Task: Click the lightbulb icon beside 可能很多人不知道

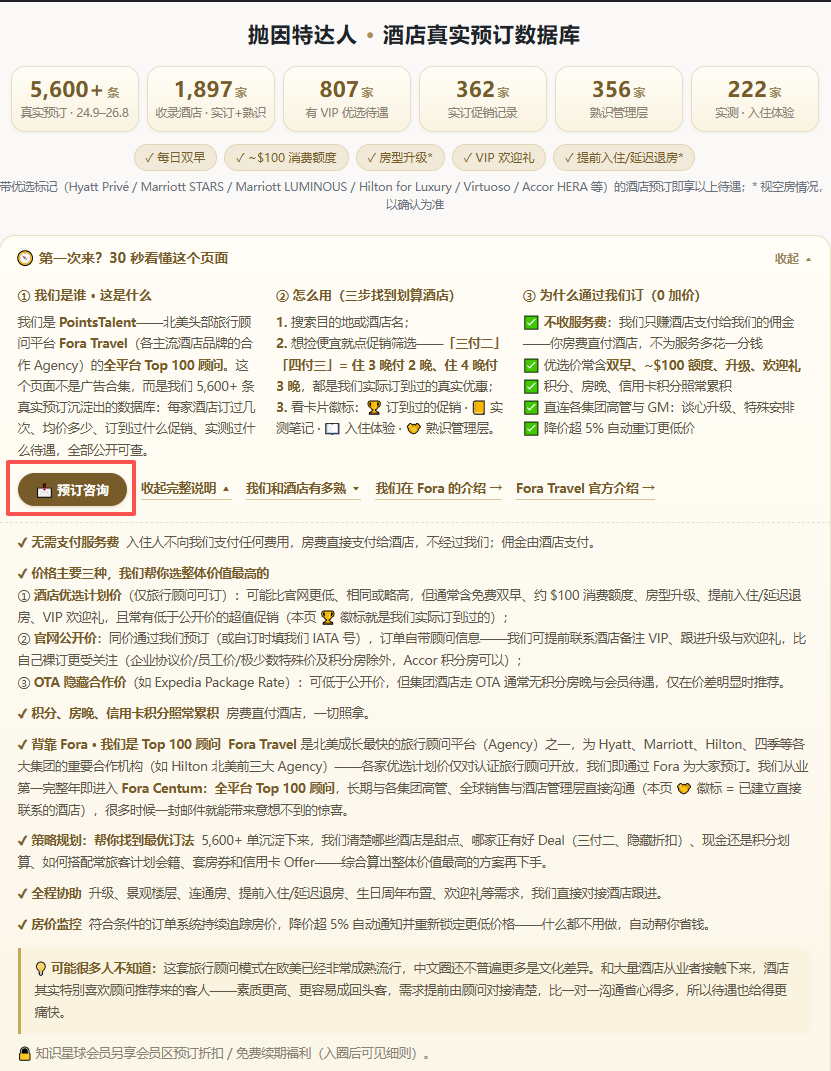Action: click(x=41, y=969)
